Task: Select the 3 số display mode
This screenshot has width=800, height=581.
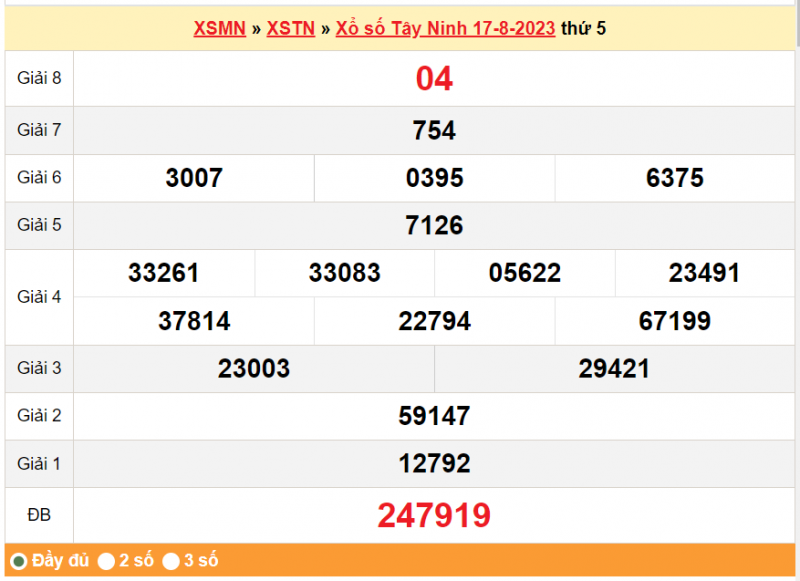Action: pyautogui.click(x=173, y=561)
